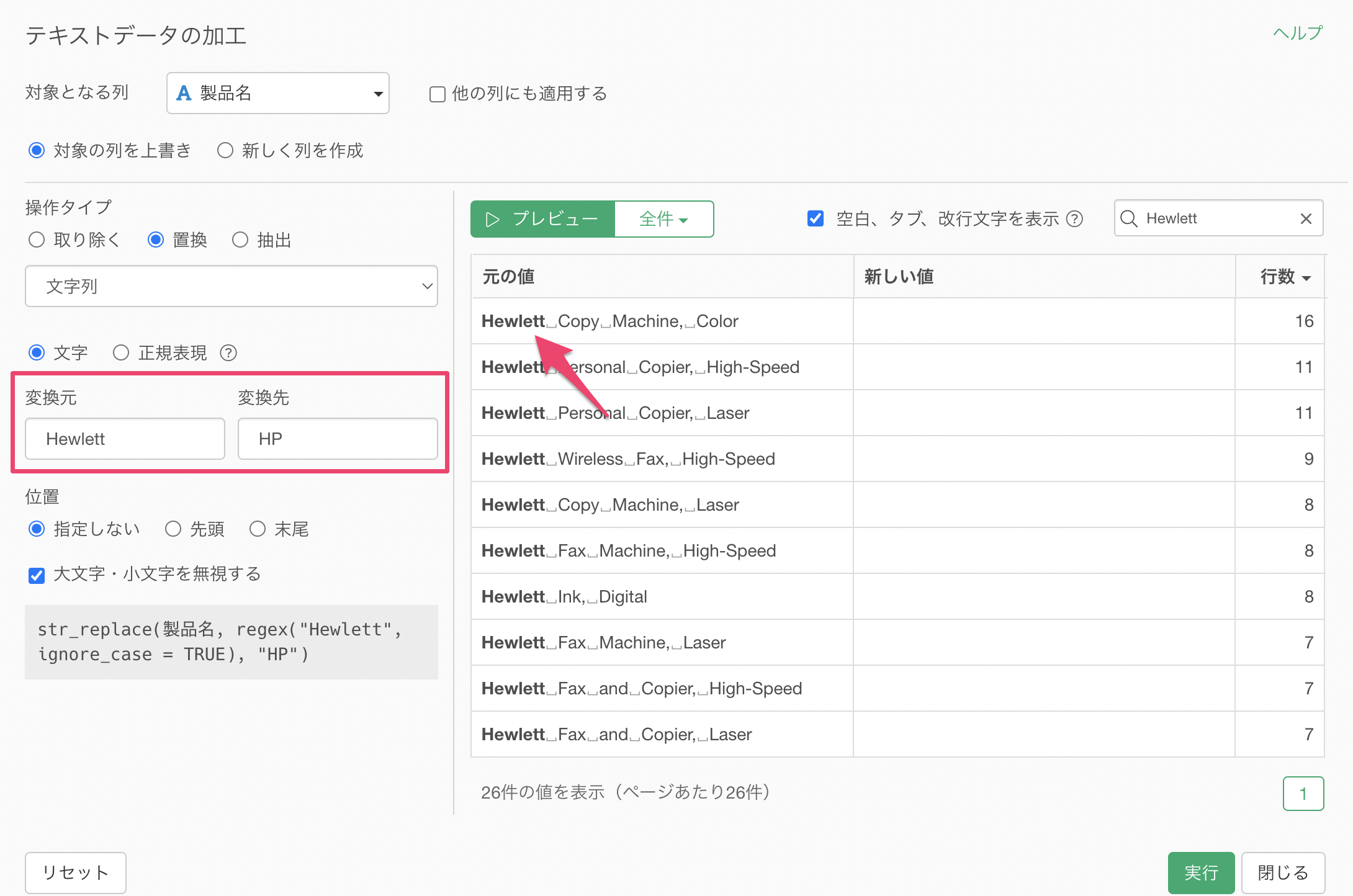Select row Hewlett Personal Copier, High-Speed

(897, 367)
